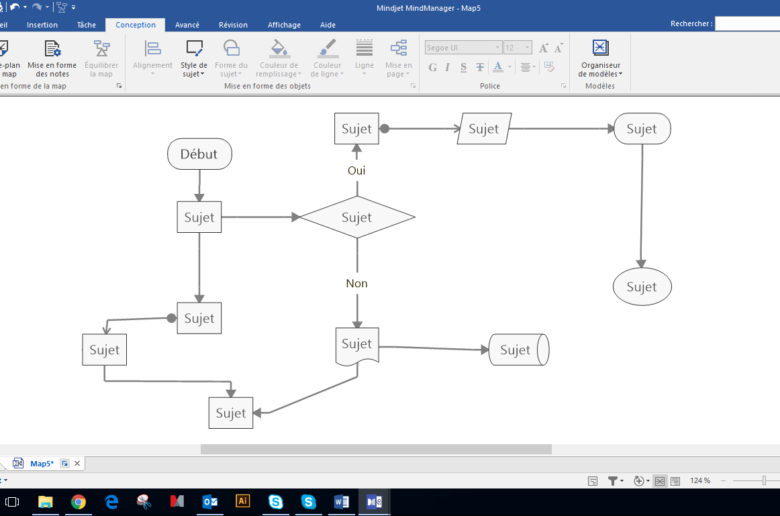Select the diamond decision shape
Screen dimensions: 780x516
pyautogui.click(x=357, y=217)
